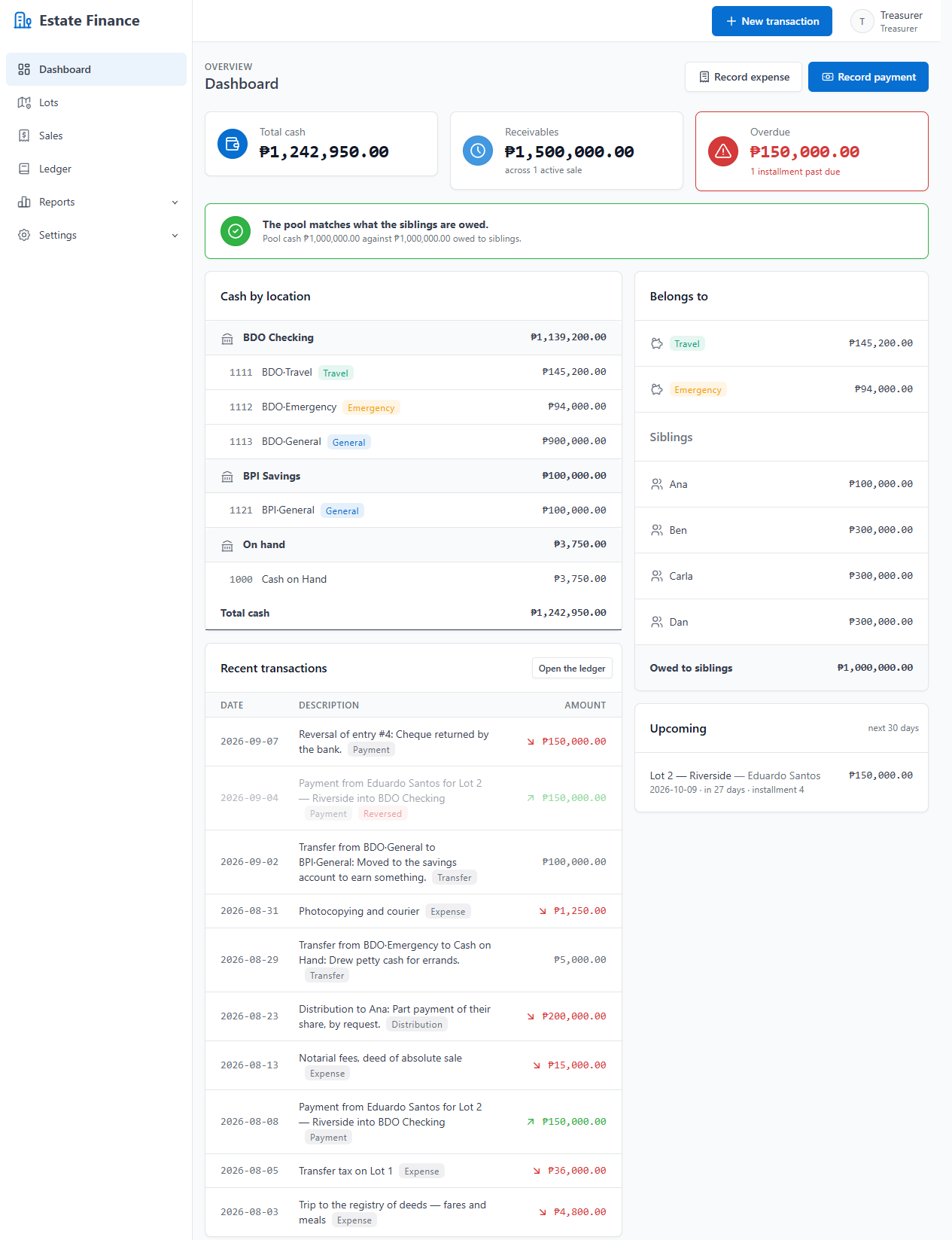Image resolution: width=952 pixels, height=1240 pixels.
Task: Click the person icon beside Ana
Action: (657, 484)
